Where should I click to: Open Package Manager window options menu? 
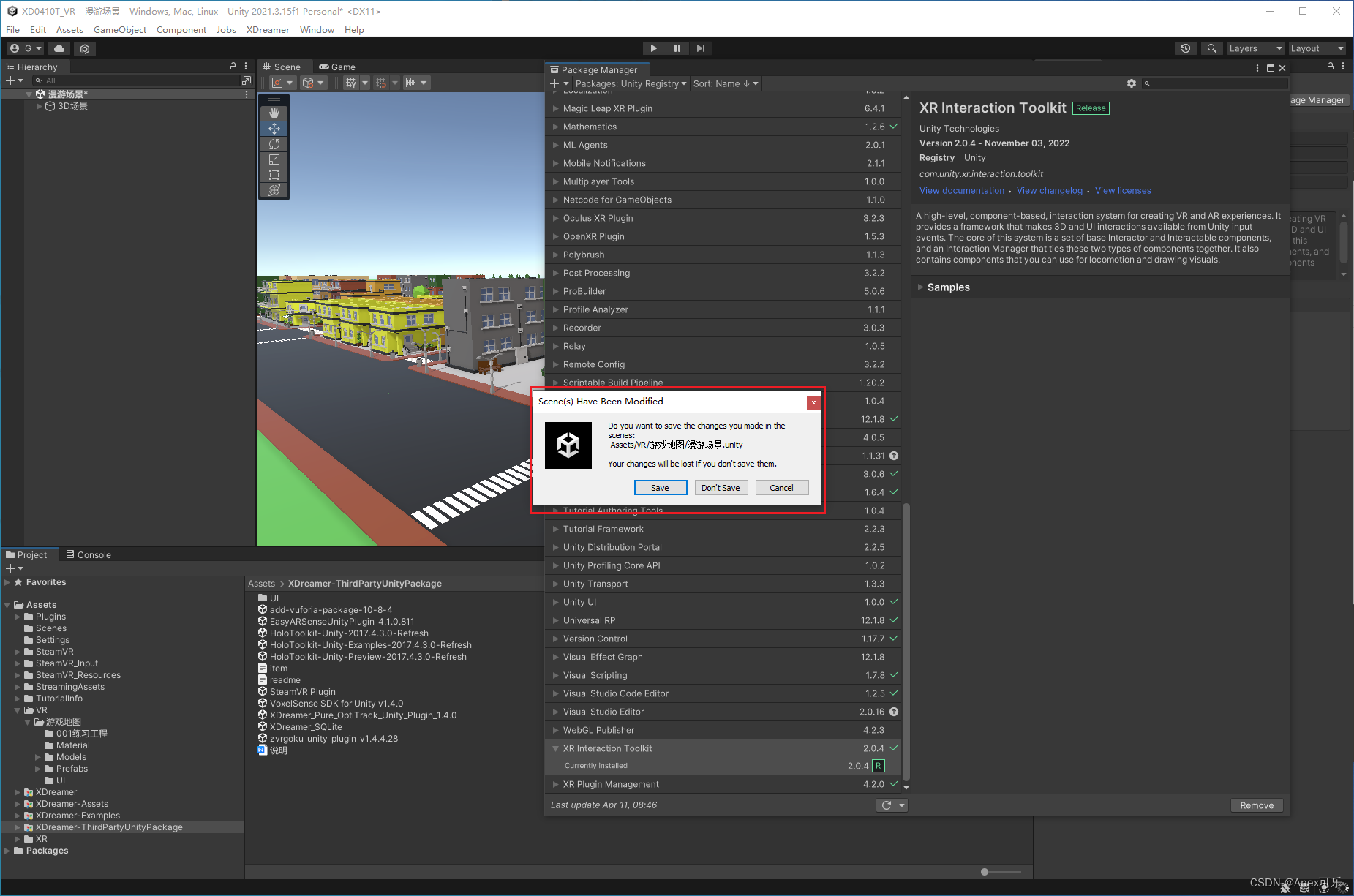tap(1257, 68)
